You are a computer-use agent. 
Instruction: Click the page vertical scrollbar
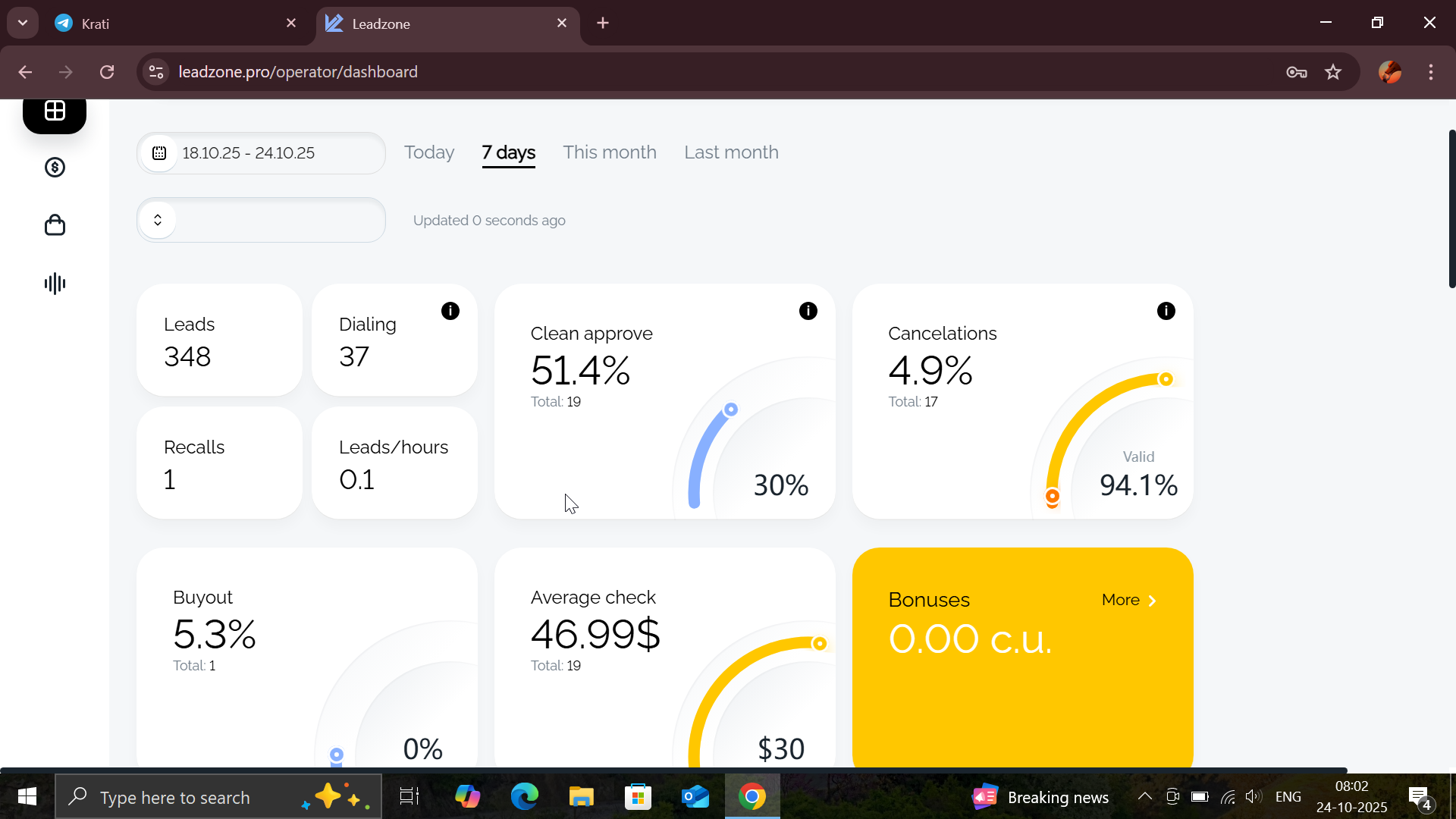pos(1451,209)
